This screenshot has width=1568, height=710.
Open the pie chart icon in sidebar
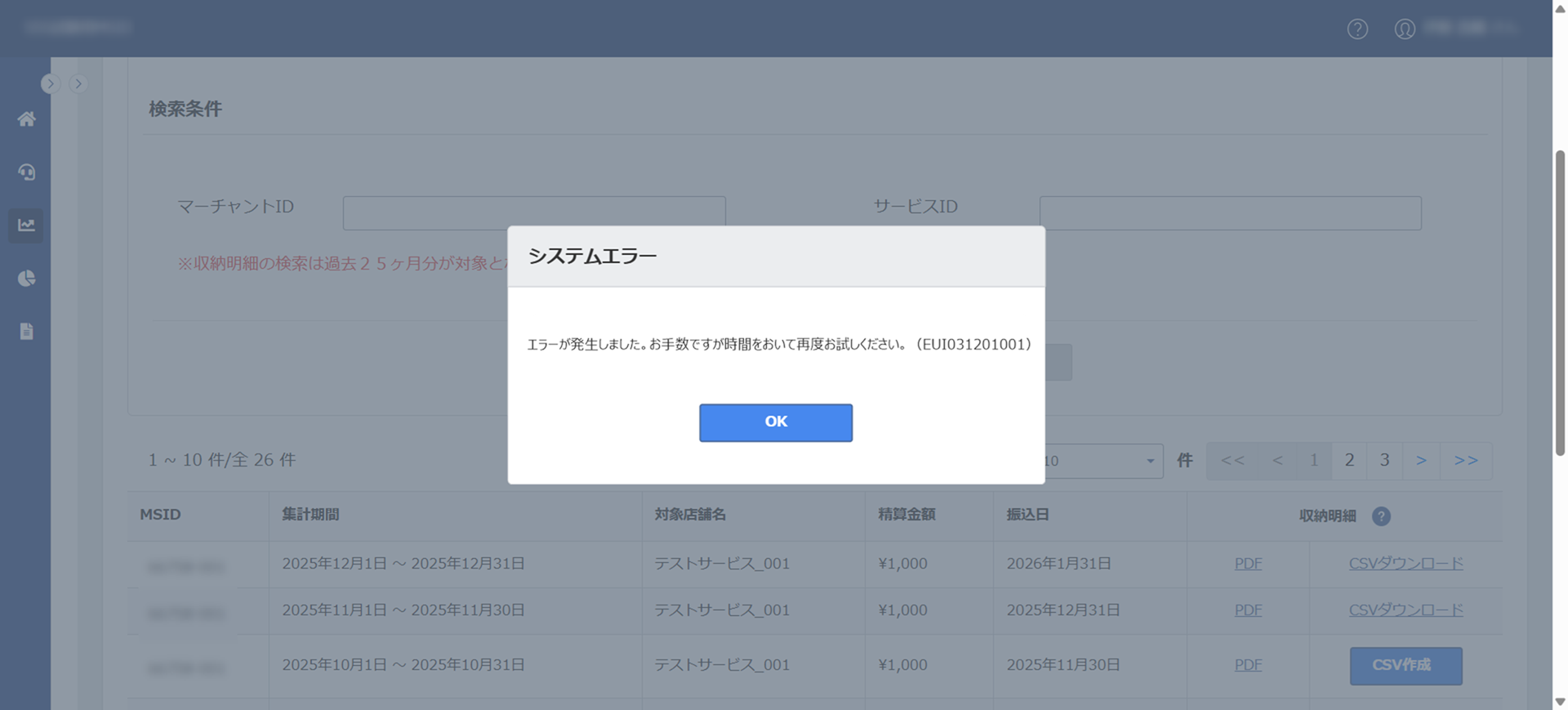26,279
